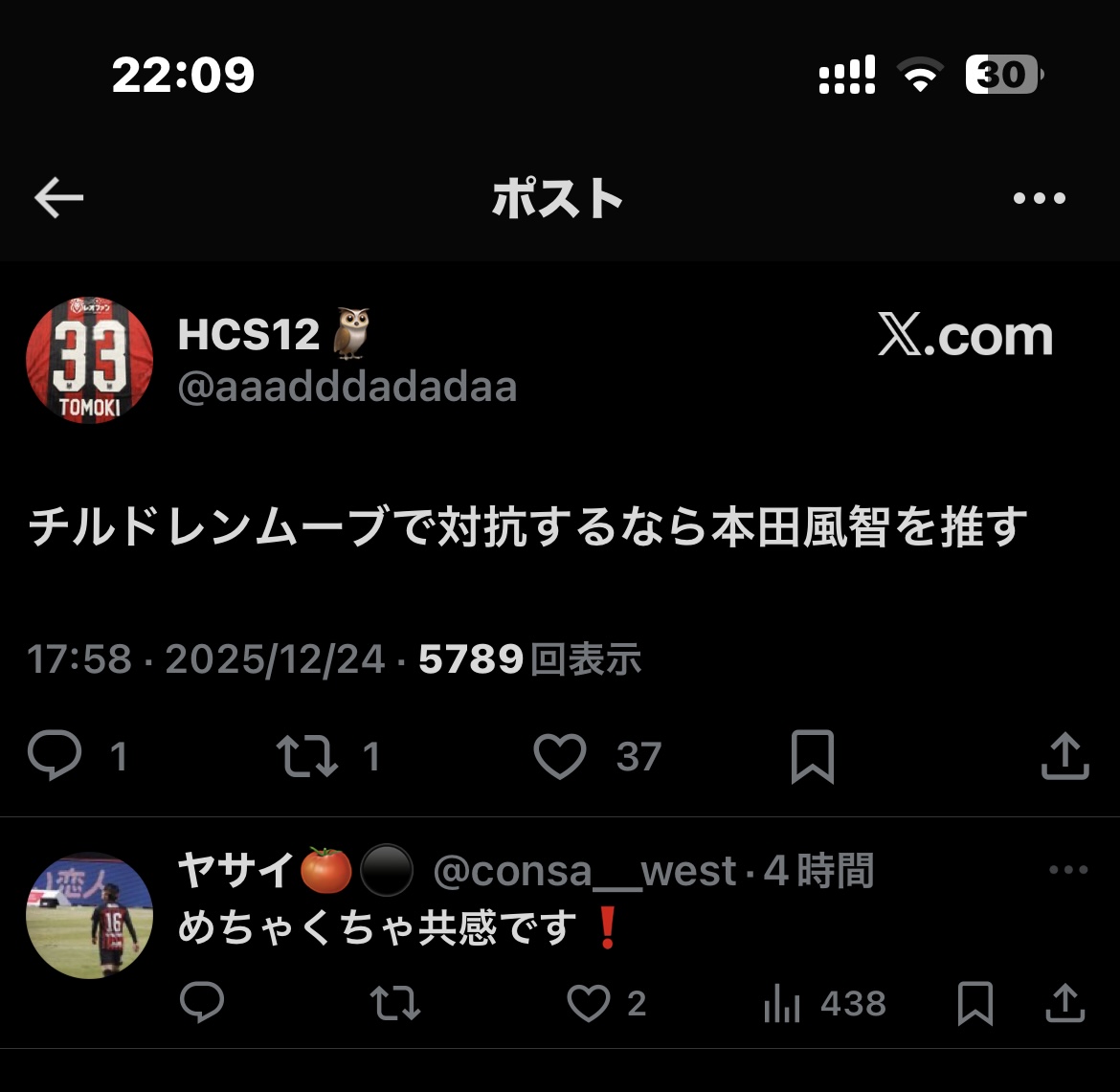Open the 5789 回表示 view count
This screenshot has height=1092, width=1120.
point(530,658)
